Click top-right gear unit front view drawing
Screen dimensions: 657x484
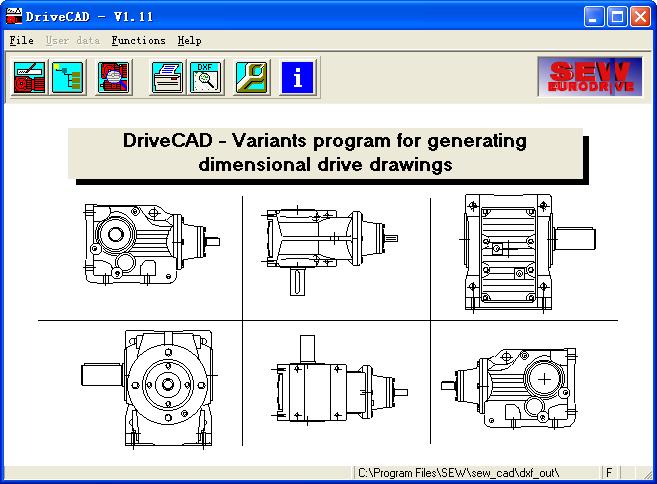coord(528,253)
